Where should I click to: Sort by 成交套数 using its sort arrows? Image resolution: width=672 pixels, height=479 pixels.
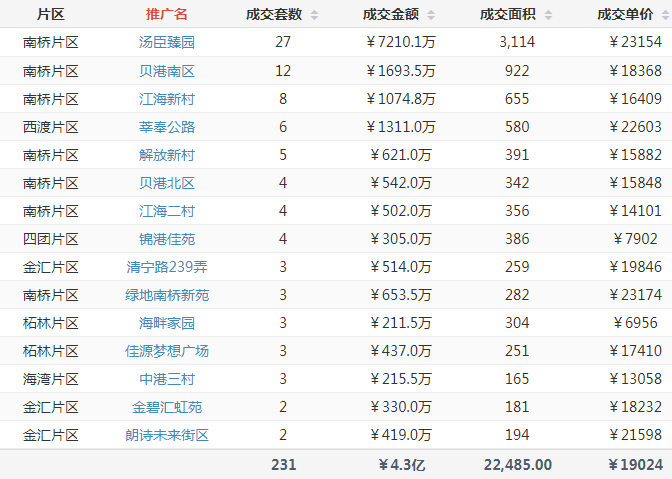(x=314, y=15)
